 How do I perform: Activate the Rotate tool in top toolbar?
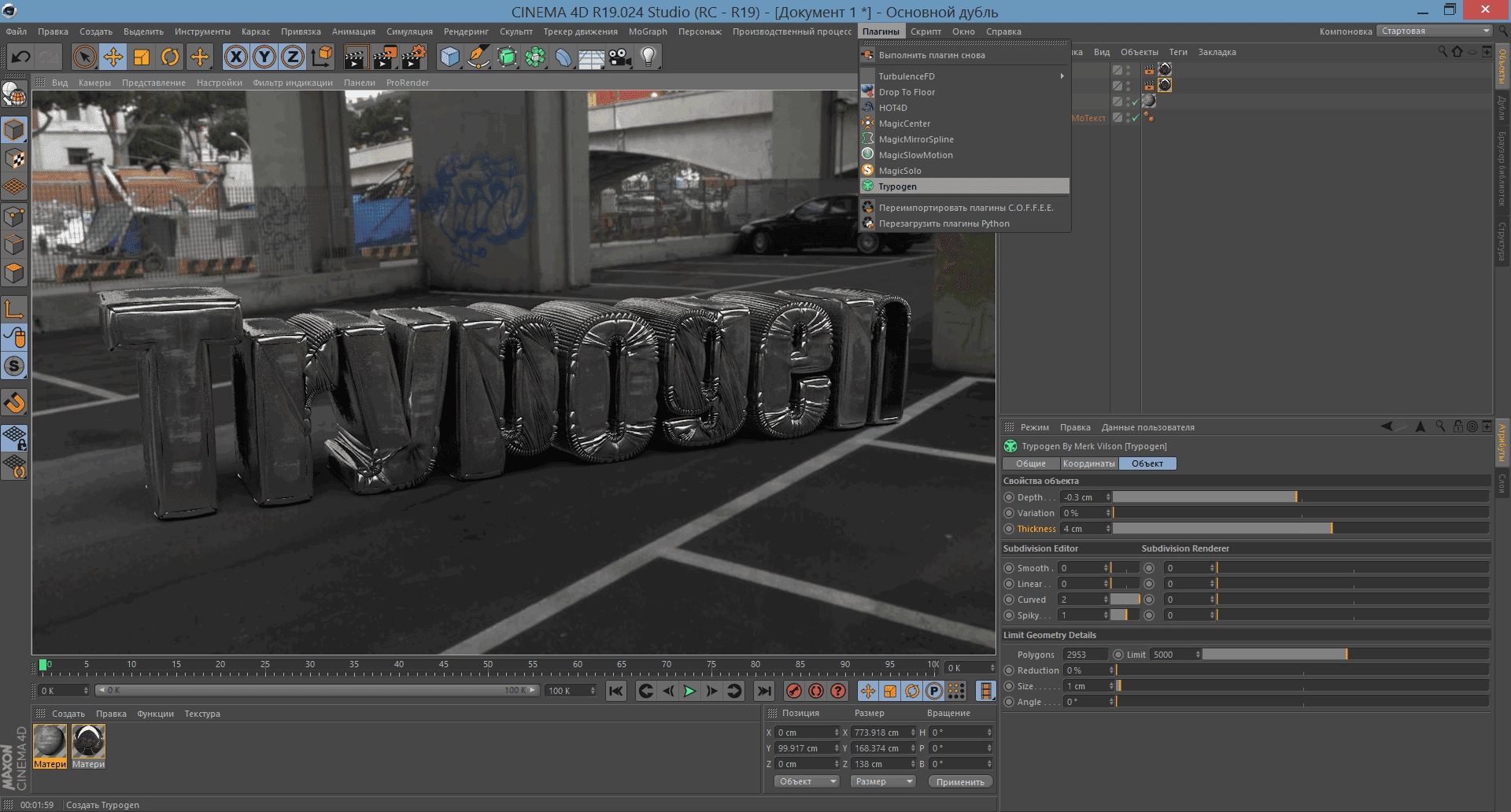(x=170, y=57)
